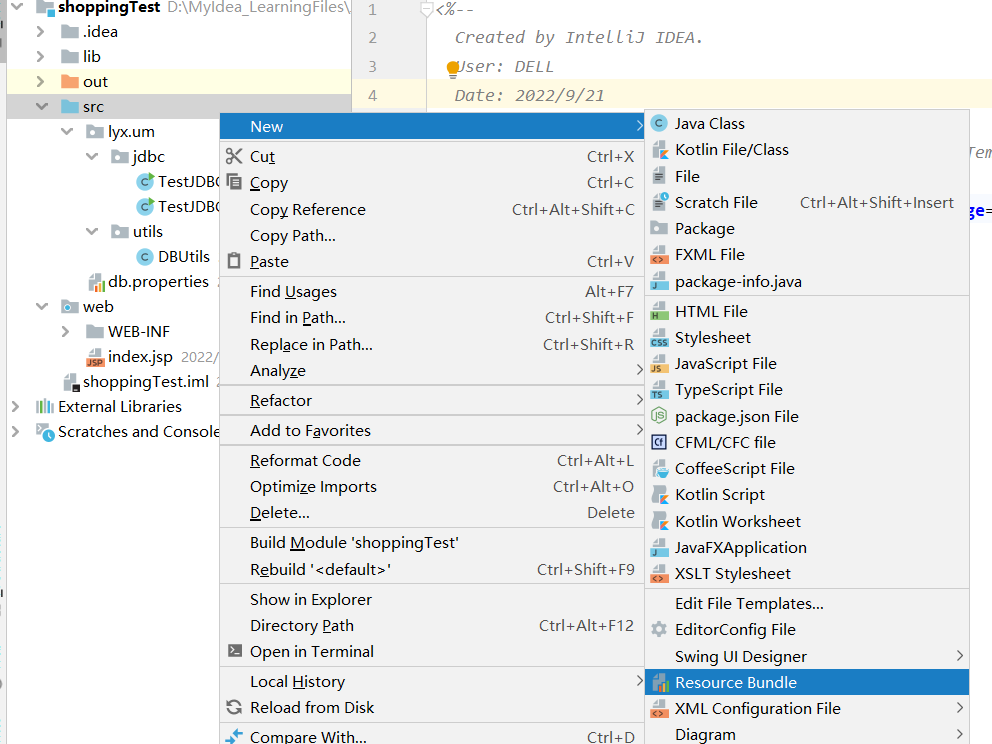The image size is (992, 744).
Task: Click the CFML/CFC file icon
Action: pos(659,442)
